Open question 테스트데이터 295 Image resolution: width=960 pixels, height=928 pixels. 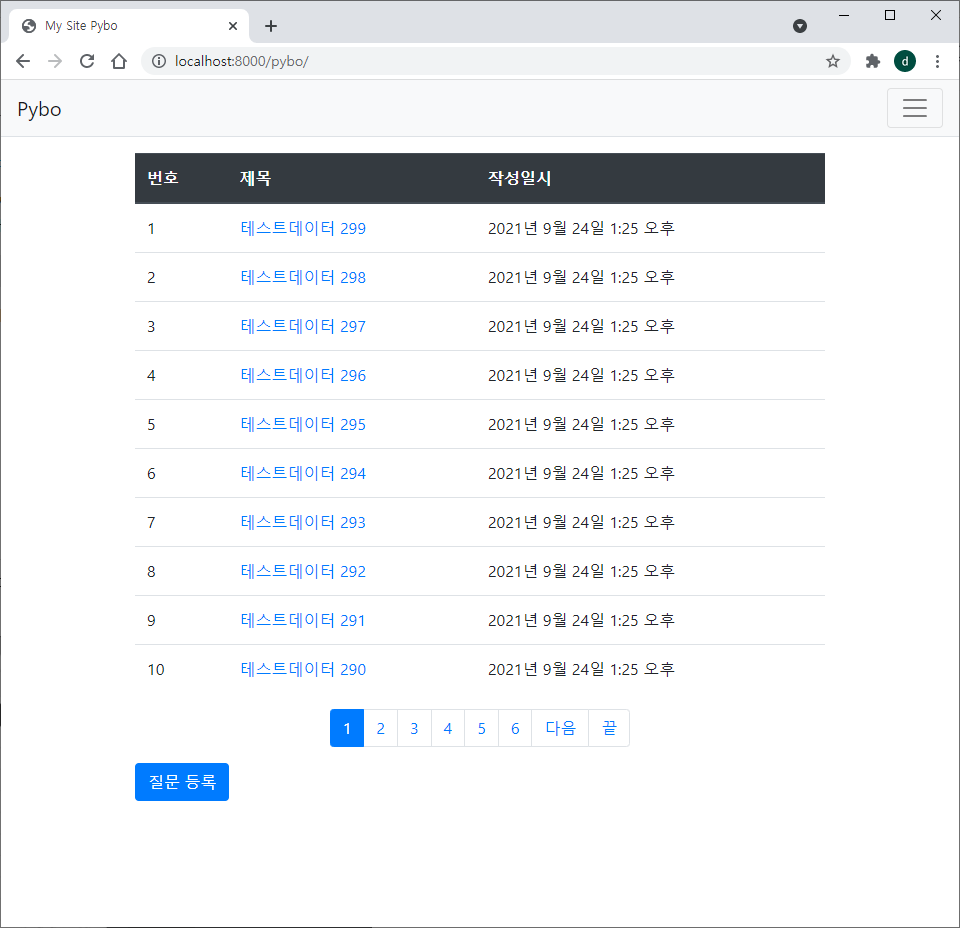pos(303,424)
